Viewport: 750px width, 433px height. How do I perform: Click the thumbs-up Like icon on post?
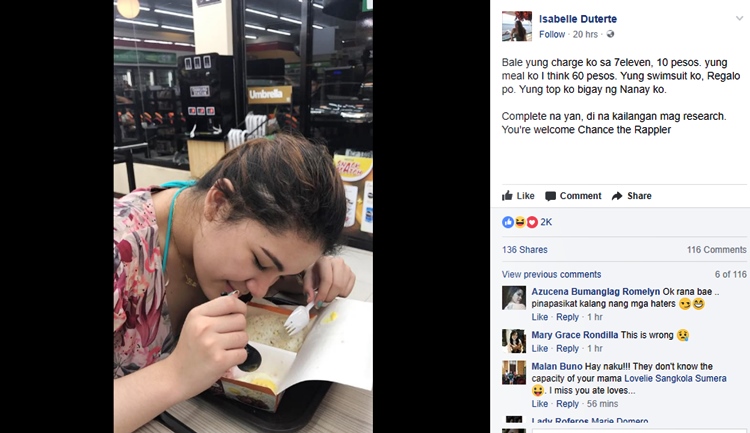507,196
